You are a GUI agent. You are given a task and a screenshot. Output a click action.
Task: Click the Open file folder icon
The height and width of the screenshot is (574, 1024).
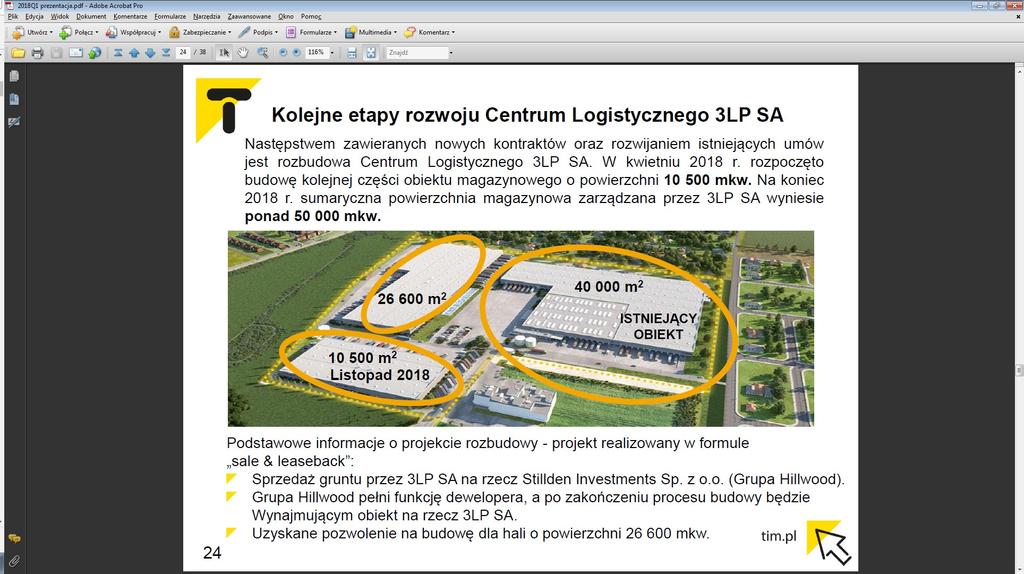click(x=18, y=53)
